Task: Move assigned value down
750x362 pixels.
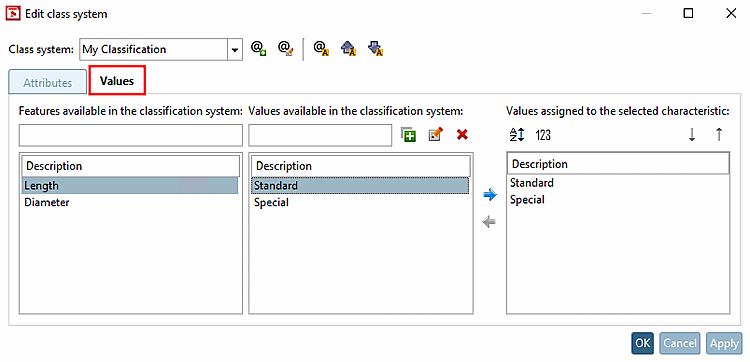Action: [692, 135]
